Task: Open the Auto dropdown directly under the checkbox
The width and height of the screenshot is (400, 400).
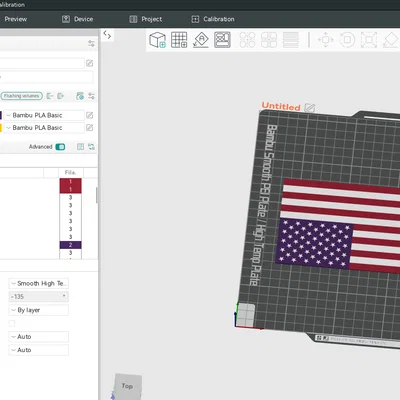Action: [39, 337]
